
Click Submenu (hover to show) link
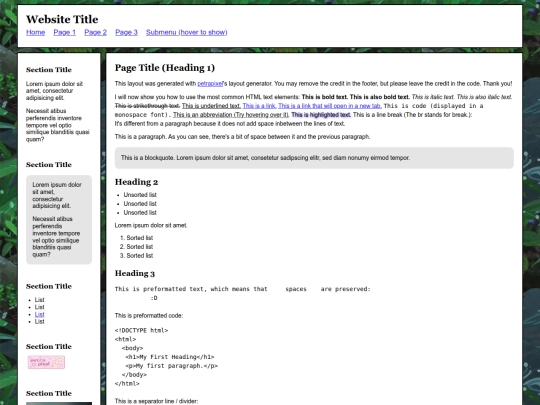pyautogui.click(x=187, y=32)
